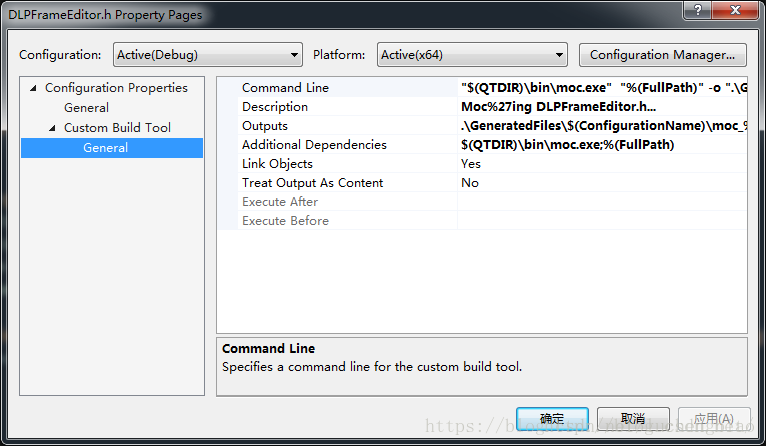The height and width of the screenshot is (446, 766).
Task: Collapse the Custom Build Tool node arrow
Action: [52, 128]
